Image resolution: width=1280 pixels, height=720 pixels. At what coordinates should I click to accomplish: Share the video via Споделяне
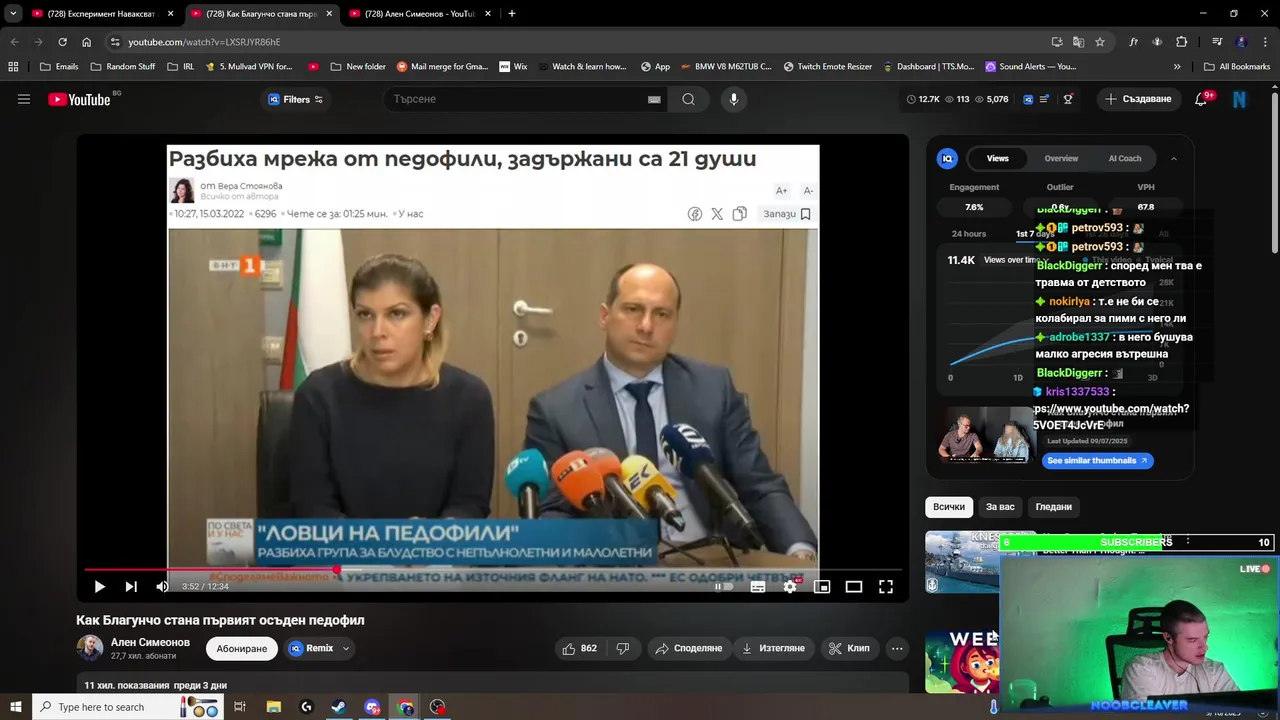pos(688,648)
